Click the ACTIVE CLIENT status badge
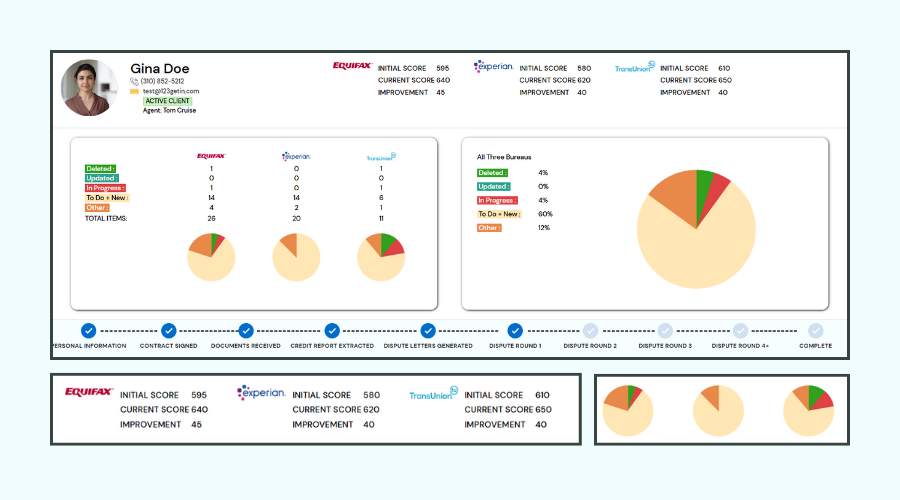Screen dimensions: 900x500 [x=167, y=101]
